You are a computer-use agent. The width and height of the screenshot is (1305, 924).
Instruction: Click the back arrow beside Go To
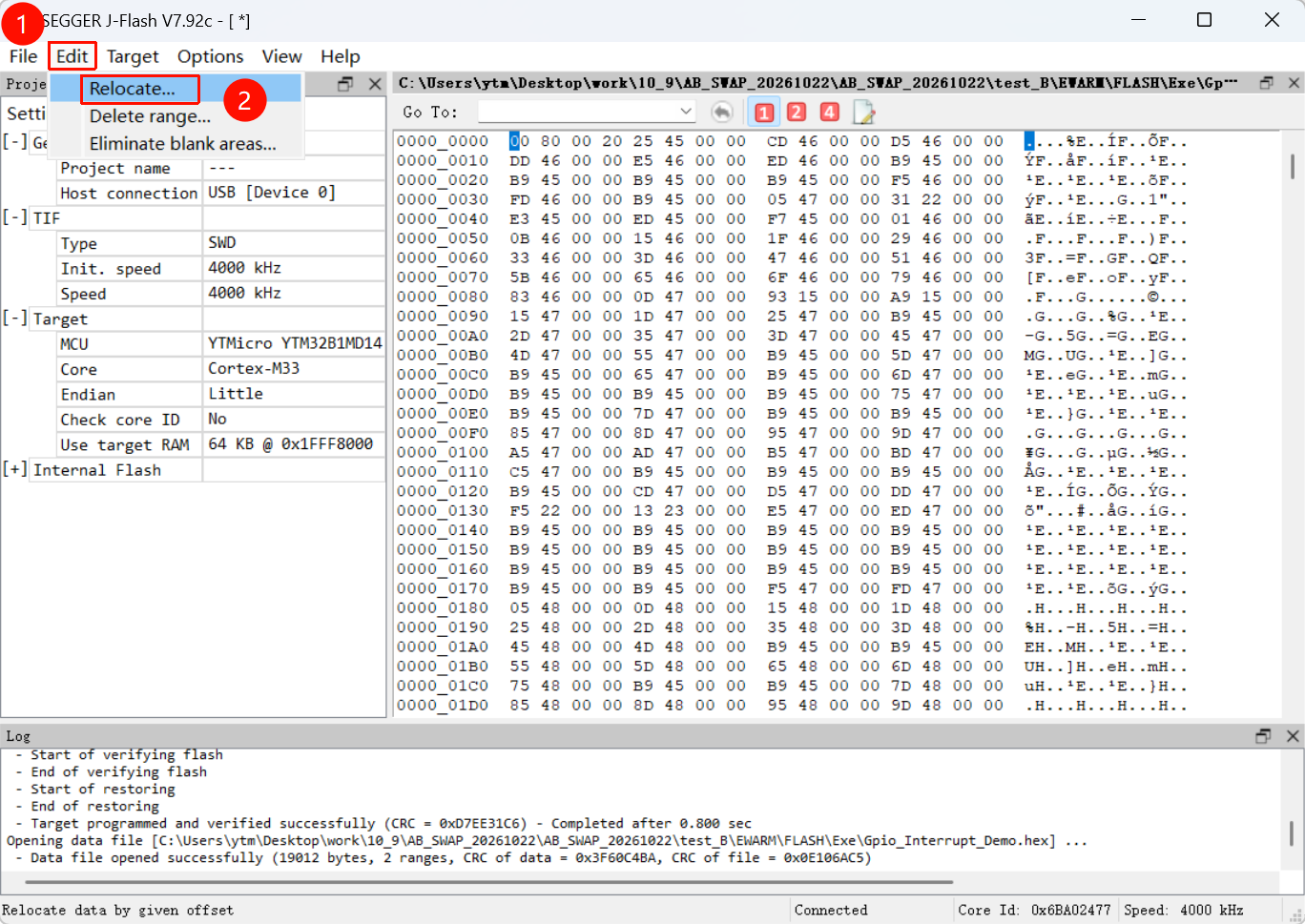(722, 113)
